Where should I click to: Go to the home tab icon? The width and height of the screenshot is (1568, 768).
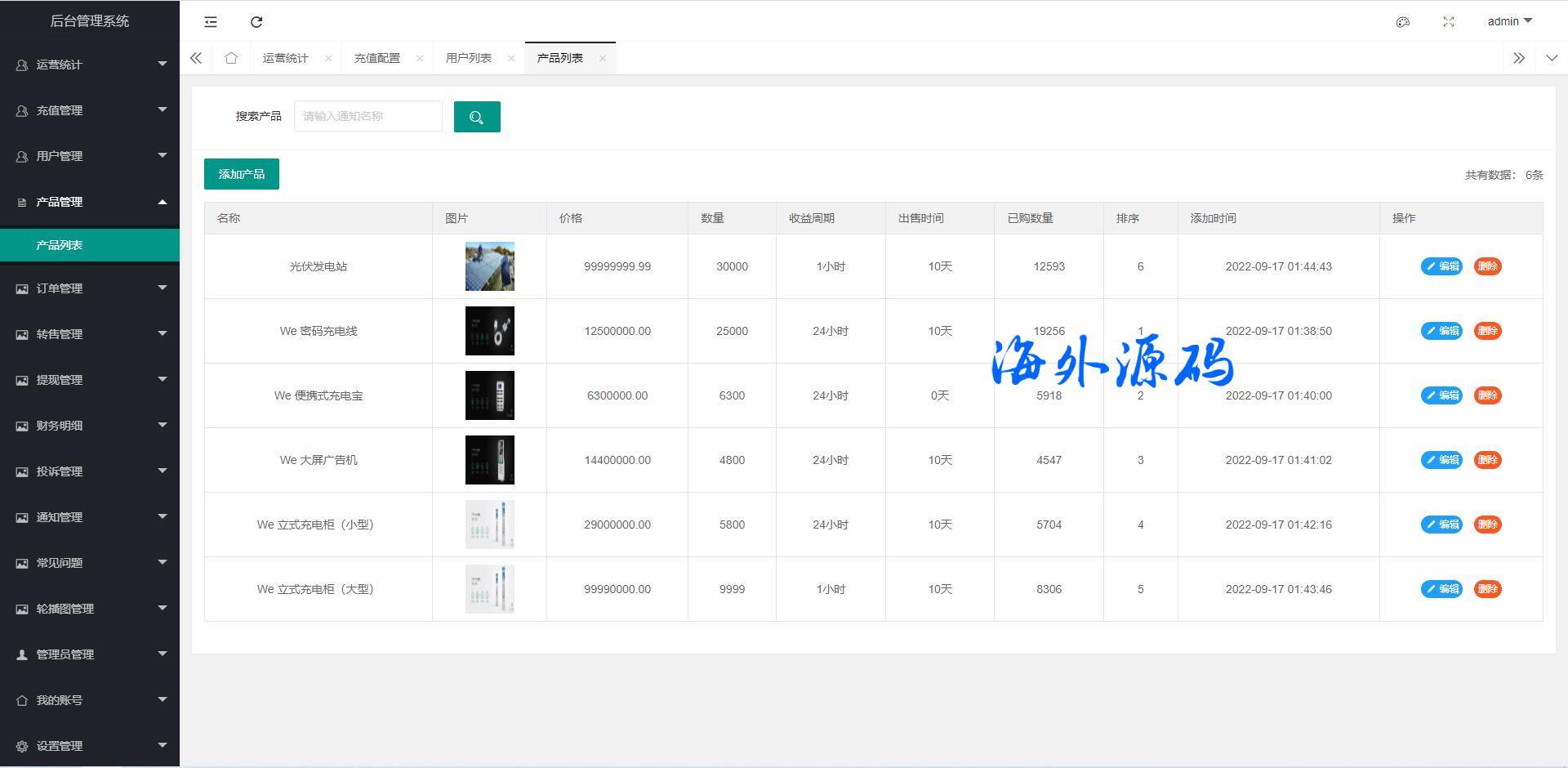[231, 58]
